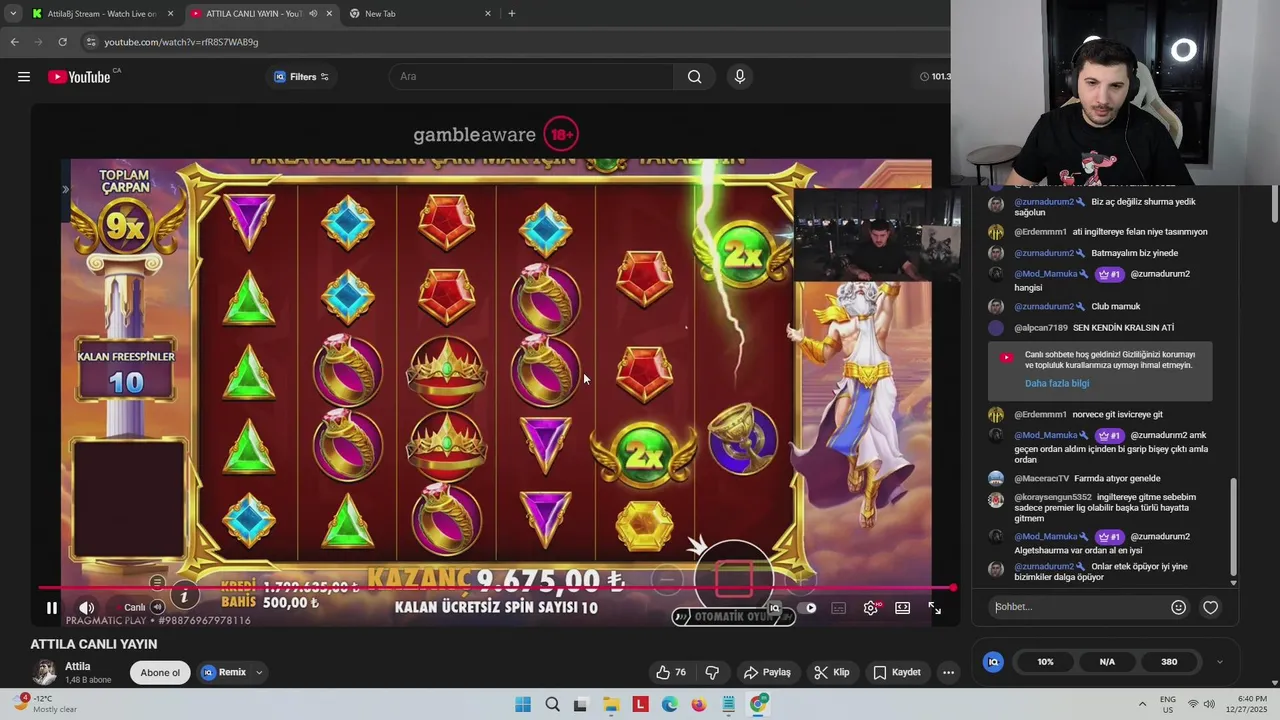Switch to theater mode
Viewport: 1280px width, 720px height.
tap(902, 608)
